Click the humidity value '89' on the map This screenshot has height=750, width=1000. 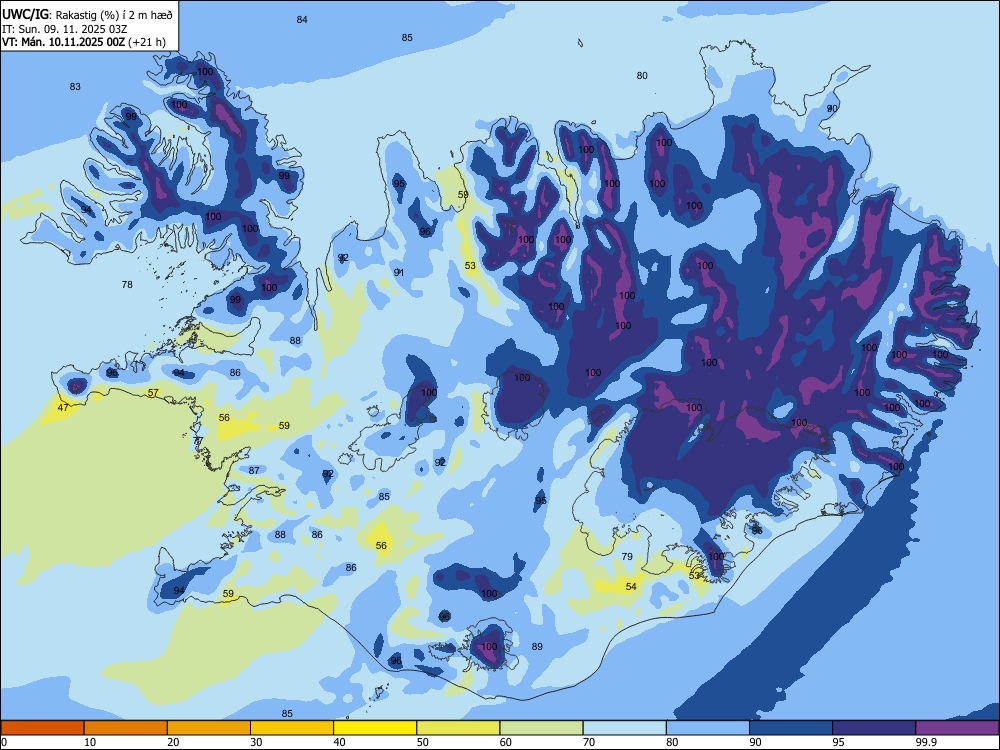point(537,647)
